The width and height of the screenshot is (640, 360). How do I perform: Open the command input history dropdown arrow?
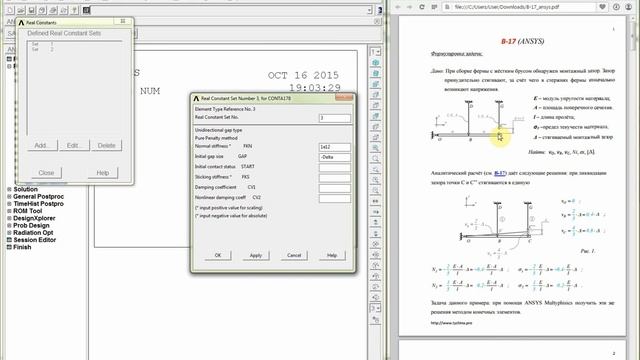[369, 10]
